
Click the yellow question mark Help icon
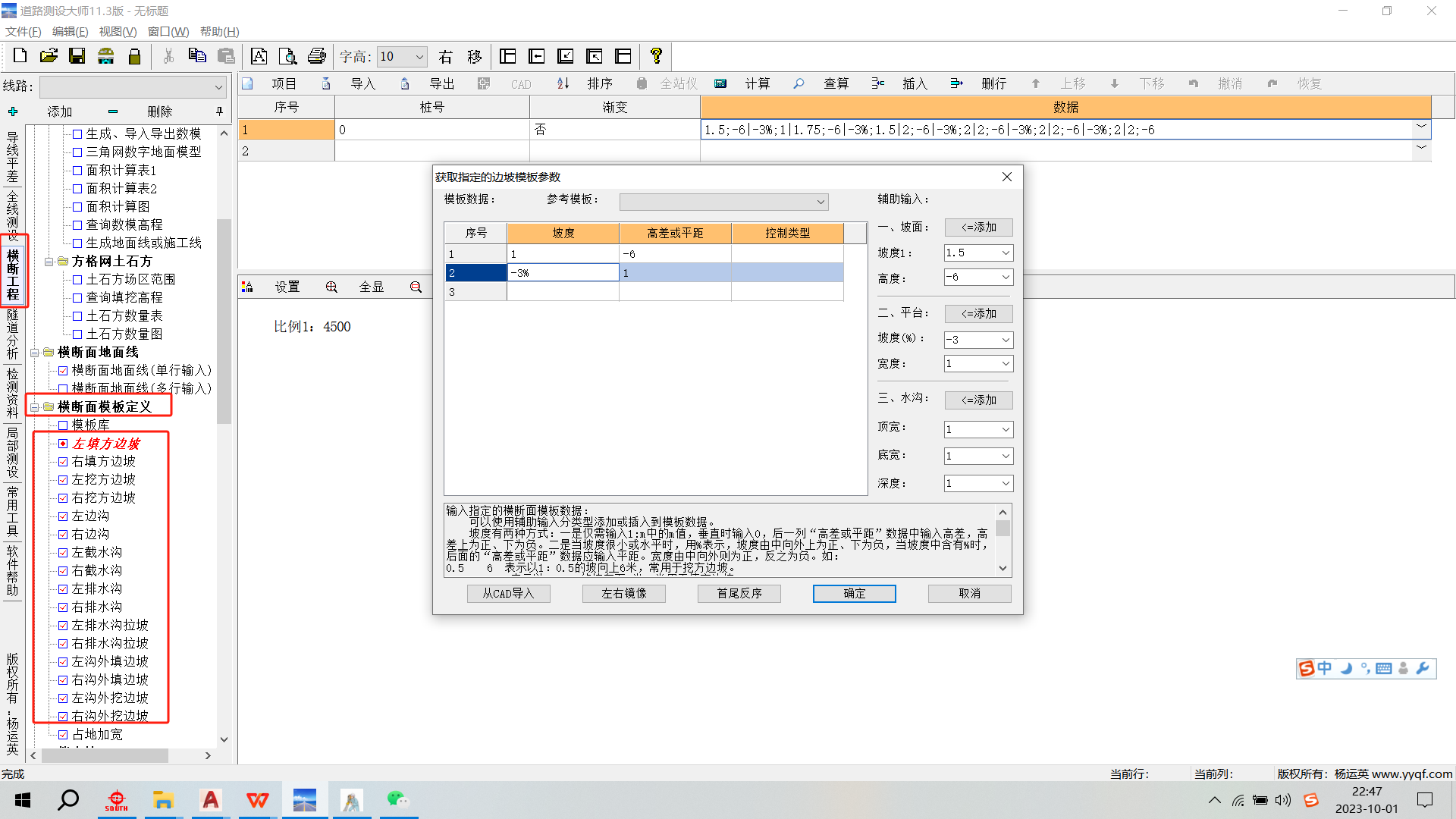[656, 56]
